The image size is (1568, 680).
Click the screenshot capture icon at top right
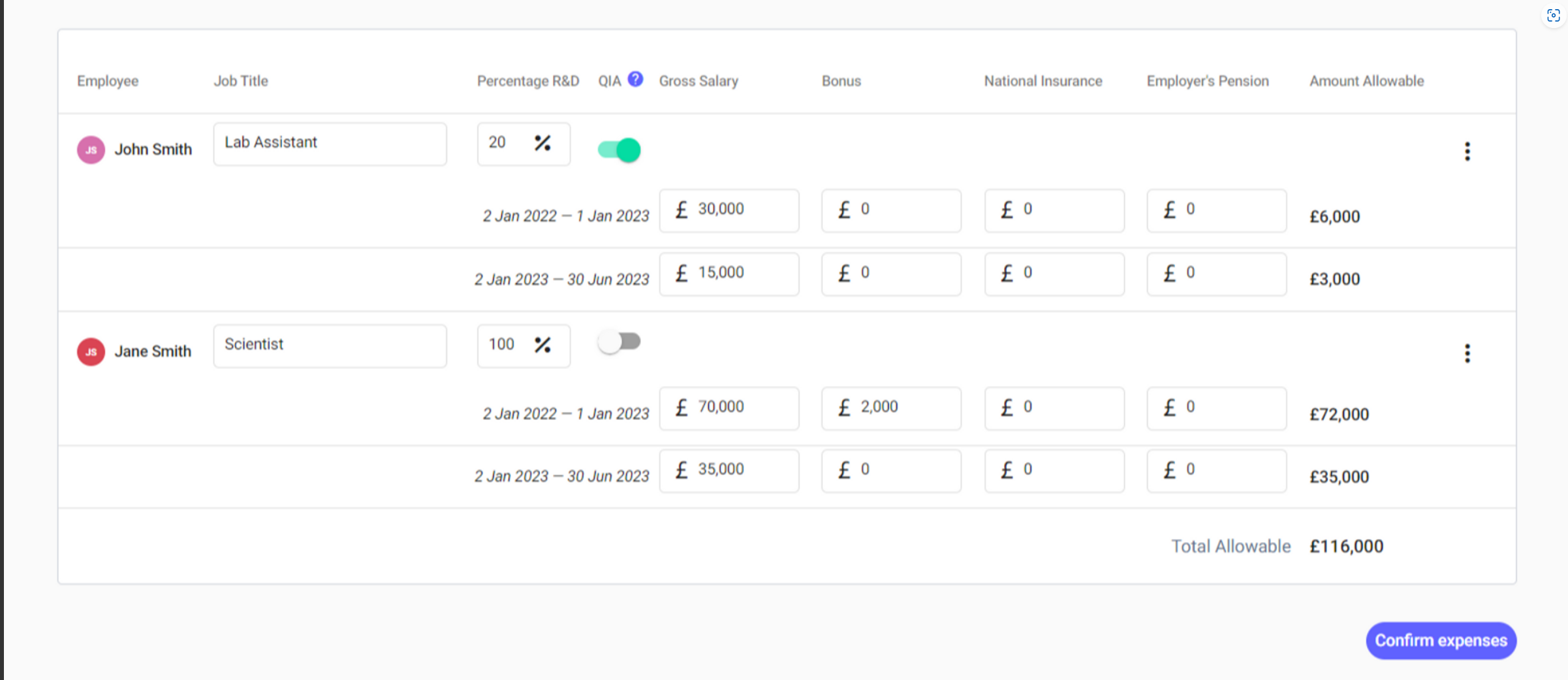pos(1553,16)
